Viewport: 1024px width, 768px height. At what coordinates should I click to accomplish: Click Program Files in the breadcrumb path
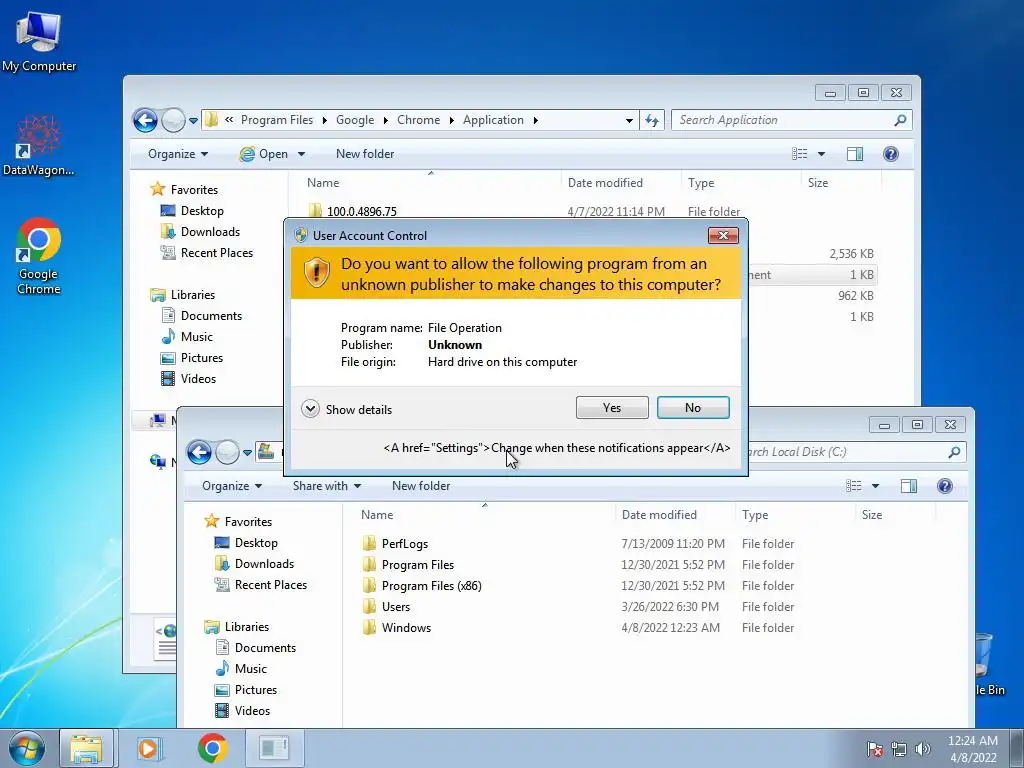click(x=277, y=120)
